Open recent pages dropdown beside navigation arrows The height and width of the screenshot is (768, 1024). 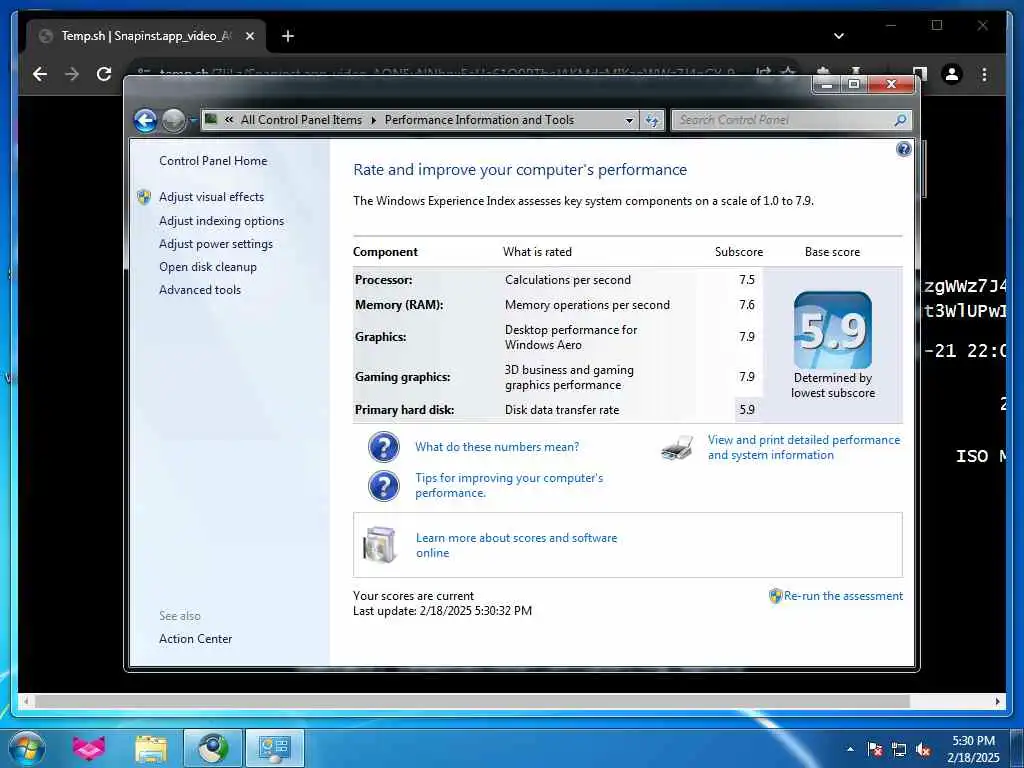pos(193,120)
